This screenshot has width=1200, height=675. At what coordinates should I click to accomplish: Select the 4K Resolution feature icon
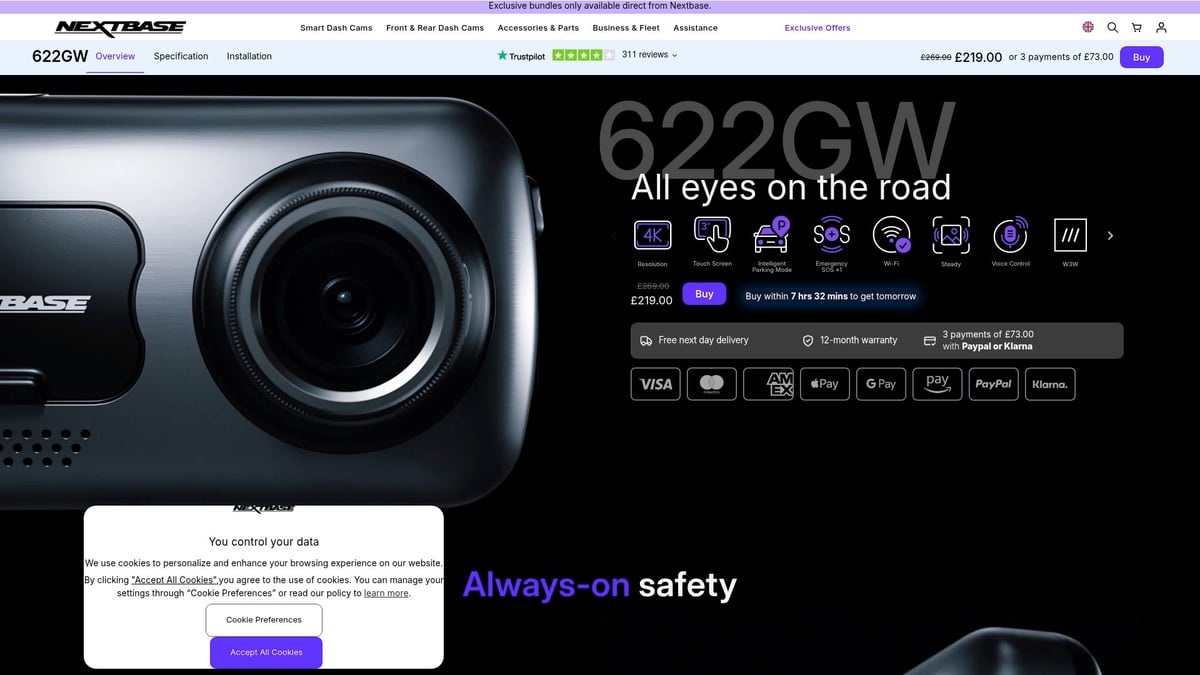pyautogui.click(x=652, y=235)
